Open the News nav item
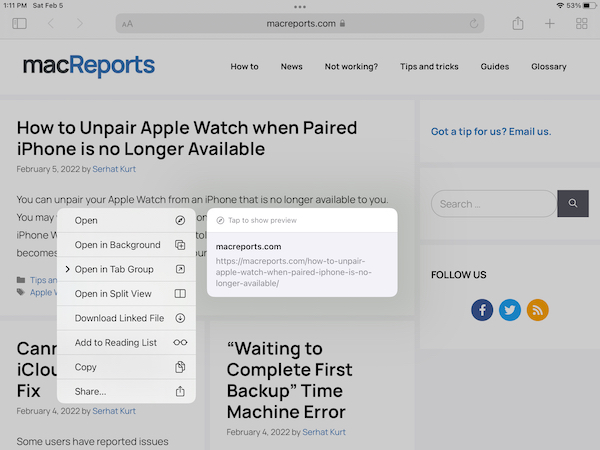Screen dimensions: 600x450 (x=292, y=67)
